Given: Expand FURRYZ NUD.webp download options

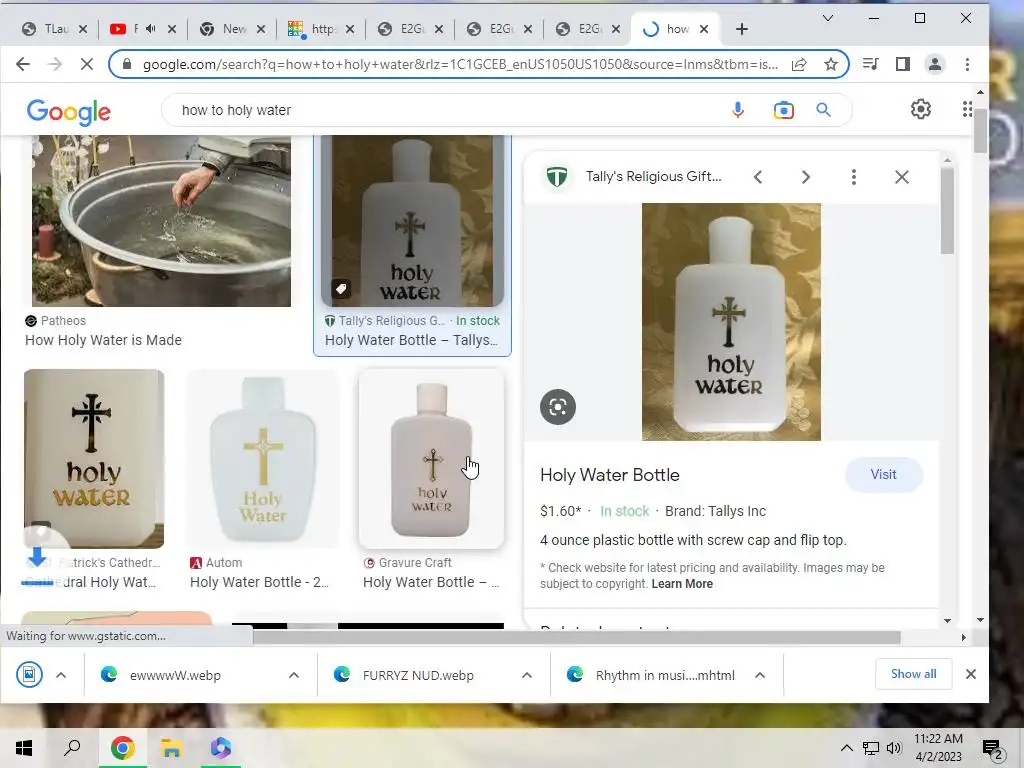Looking at the screenshot, I should [x=527, y=675].
